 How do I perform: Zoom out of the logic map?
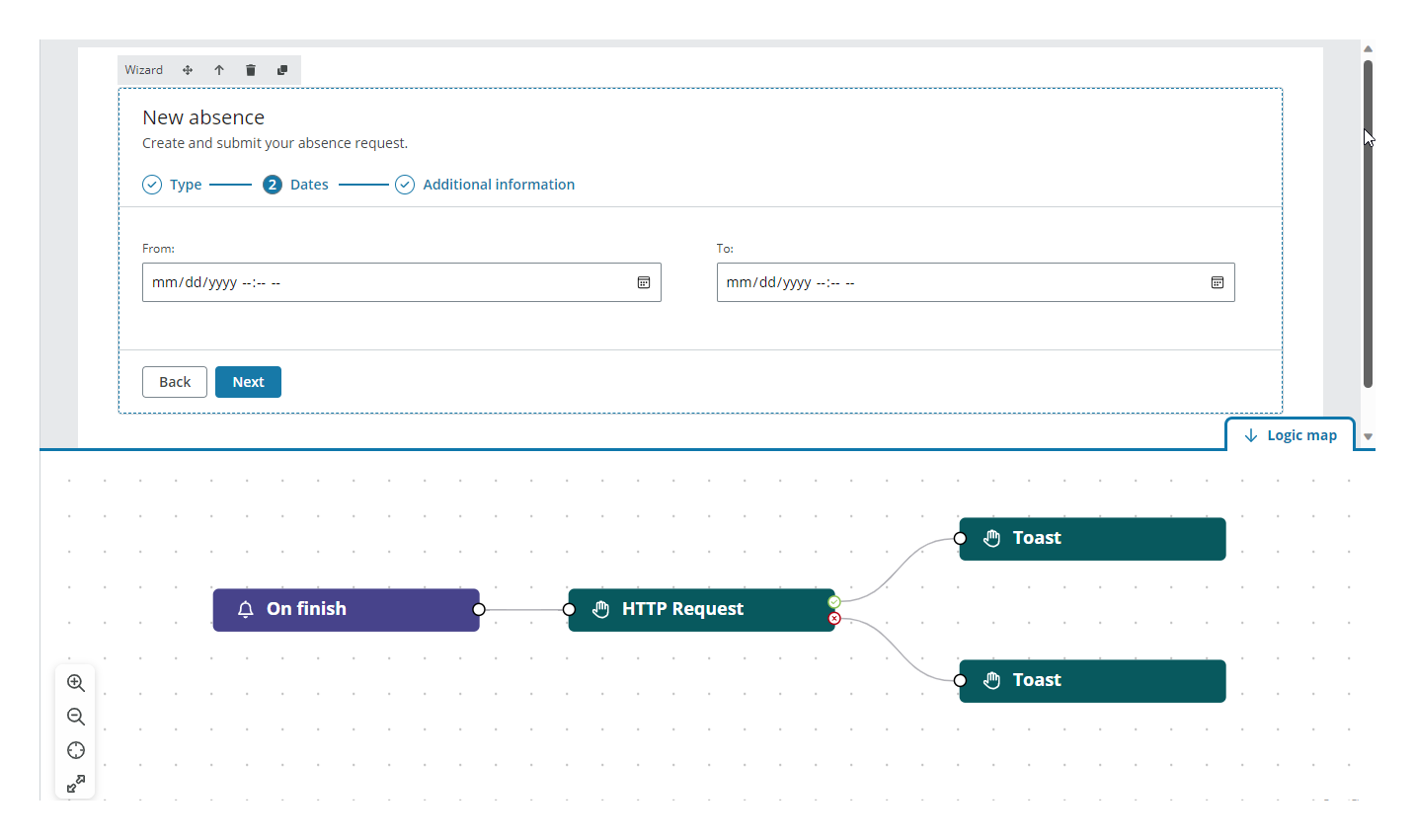point(76,717)
